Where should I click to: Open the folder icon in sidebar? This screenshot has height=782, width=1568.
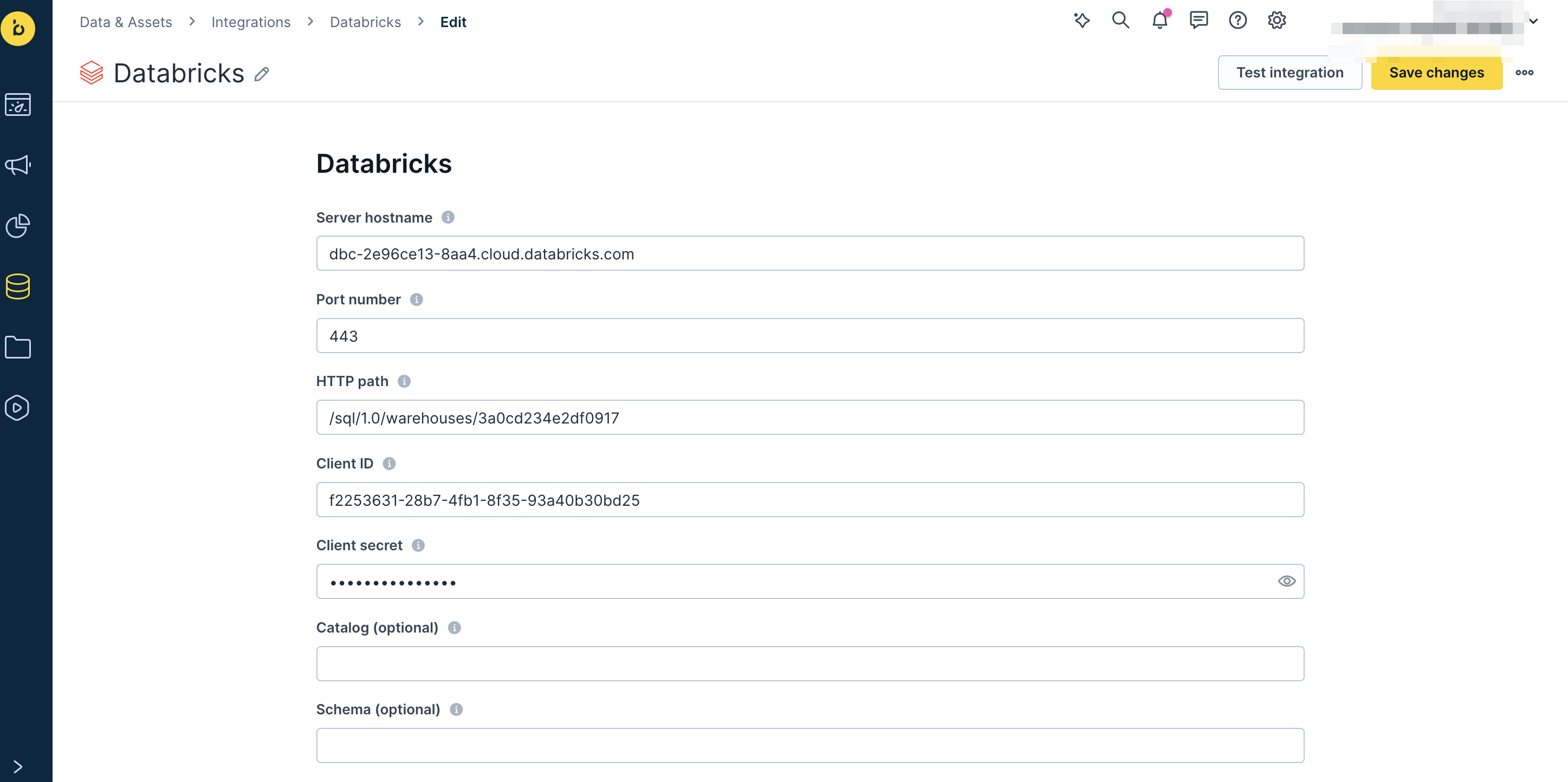click(x=18, y=347)
